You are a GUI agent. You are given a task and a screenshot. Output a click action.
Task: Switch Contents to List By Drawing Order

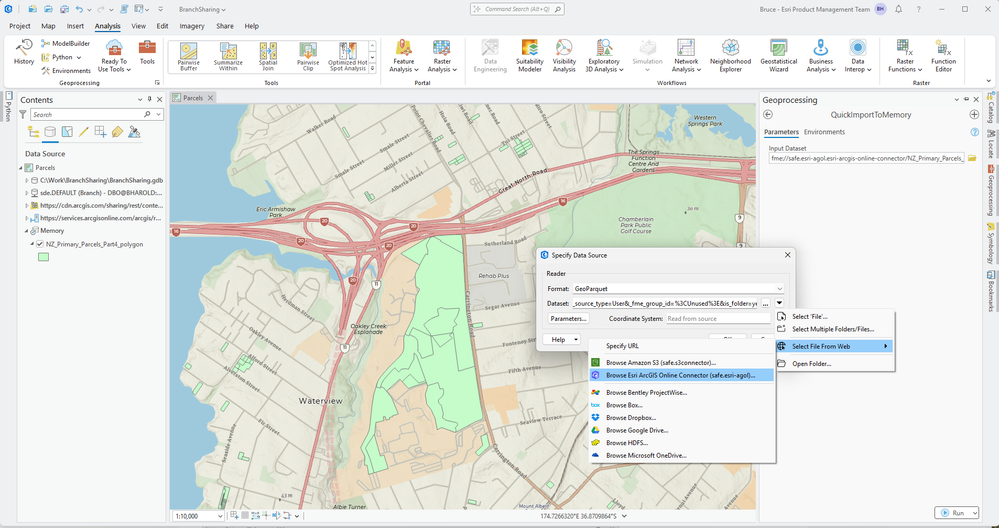(34, 132)
